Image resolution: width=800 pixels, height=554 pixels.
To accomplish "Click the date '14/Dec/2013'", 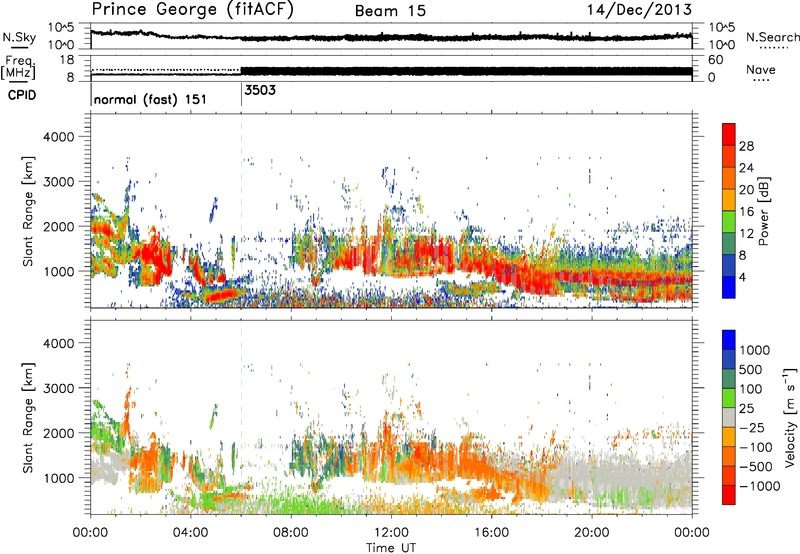I will pos(639,9).
